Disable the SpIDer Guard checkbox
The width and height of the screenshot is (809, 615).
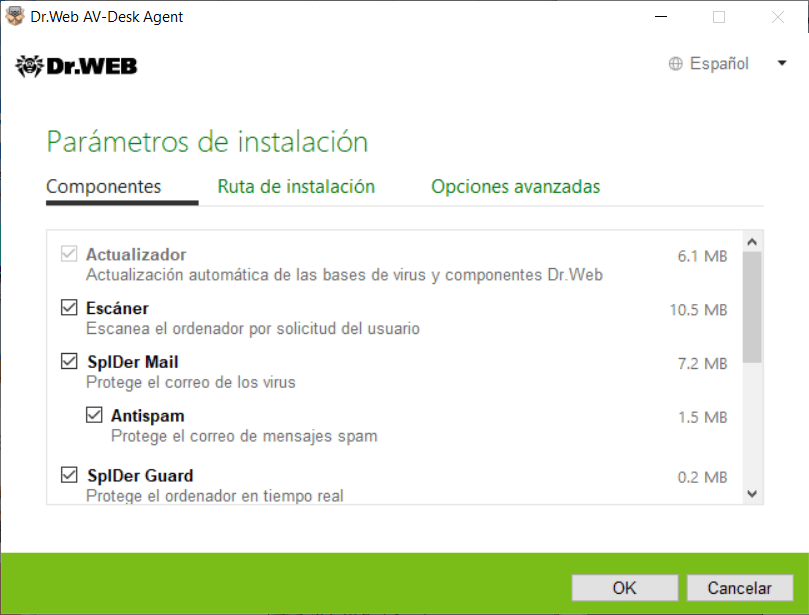(69, 475)
